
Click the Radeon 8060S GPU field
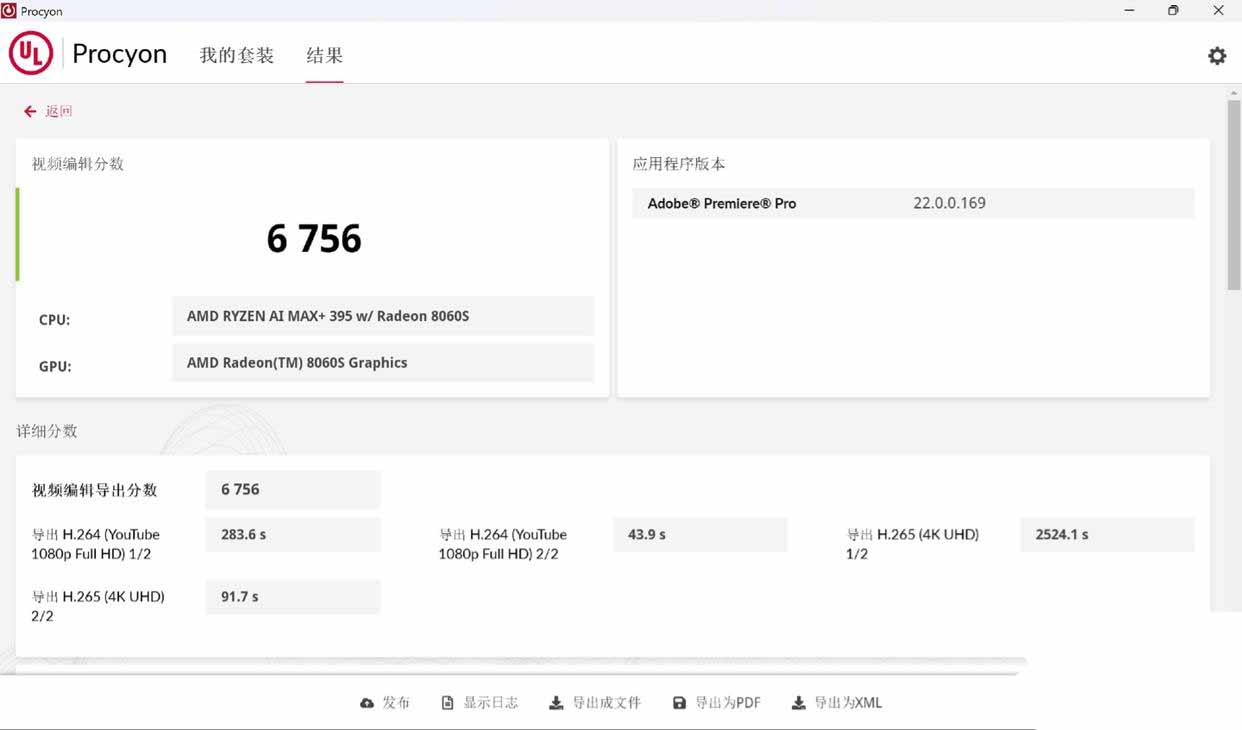pyautogui.click(x=384, y=363)
